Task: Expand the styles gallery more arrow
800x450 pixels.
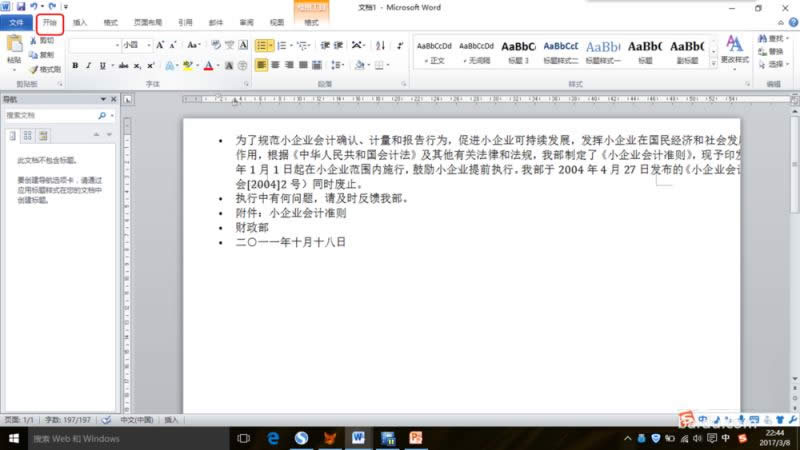Action: coord(712,64)
